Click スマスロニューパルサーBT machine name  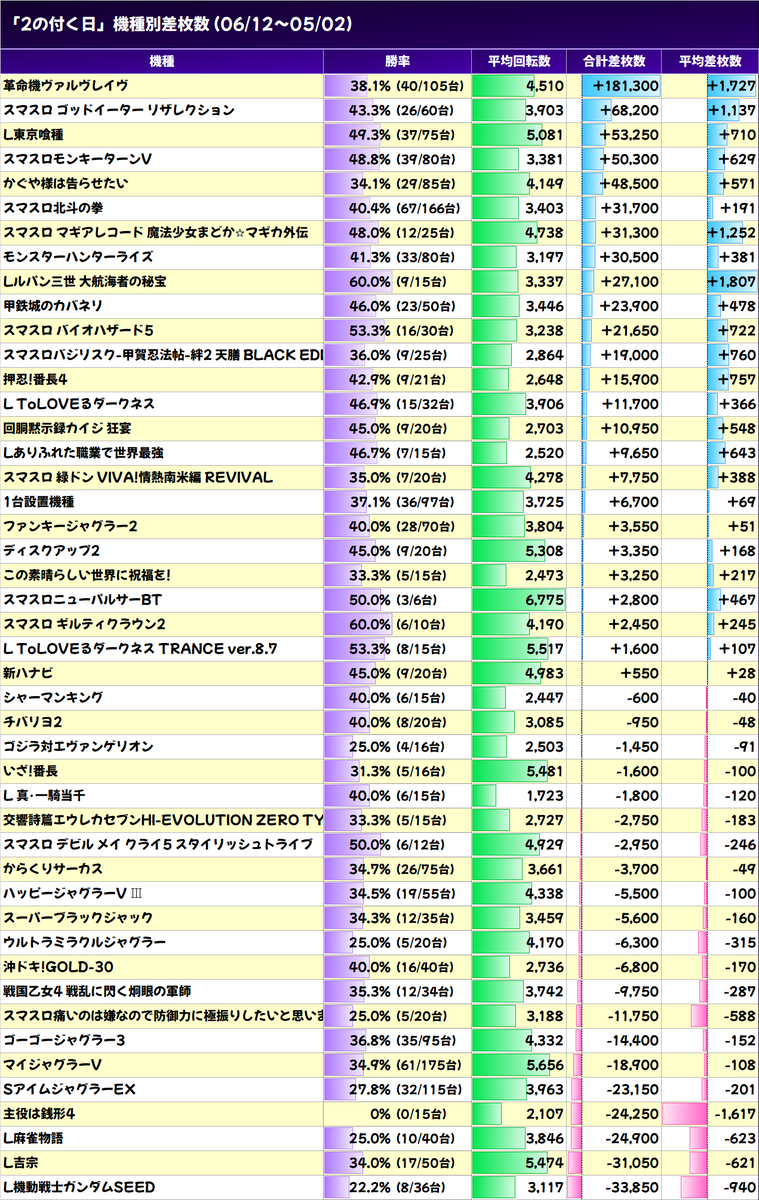click(83, 600)
